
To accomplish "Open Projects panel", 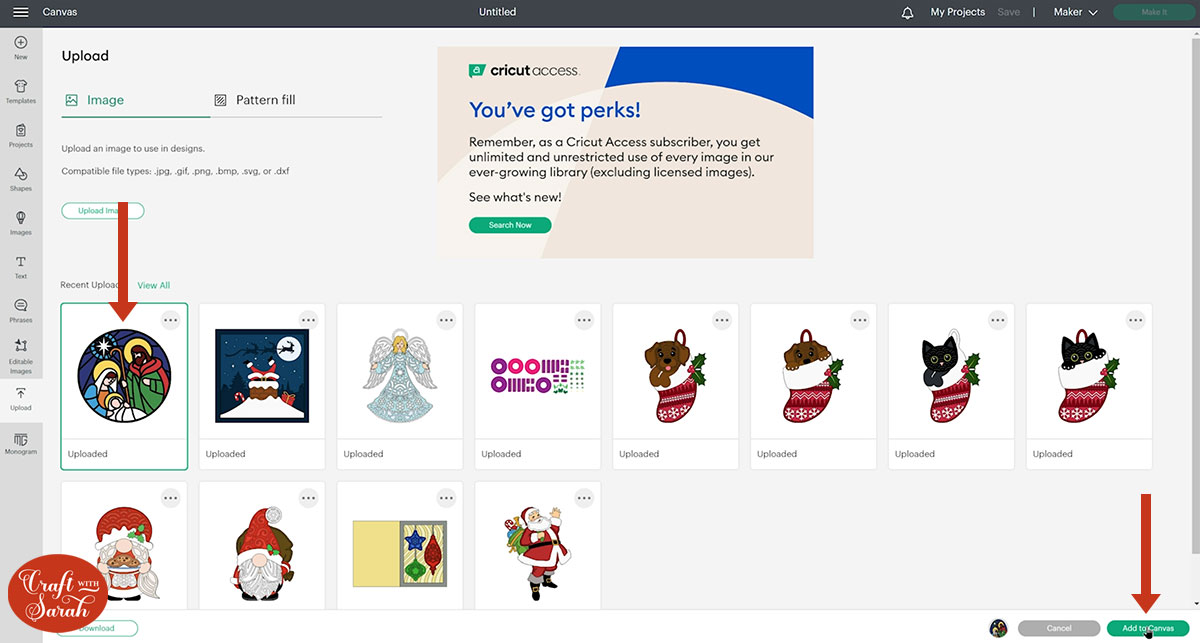I will pos(21,136).
